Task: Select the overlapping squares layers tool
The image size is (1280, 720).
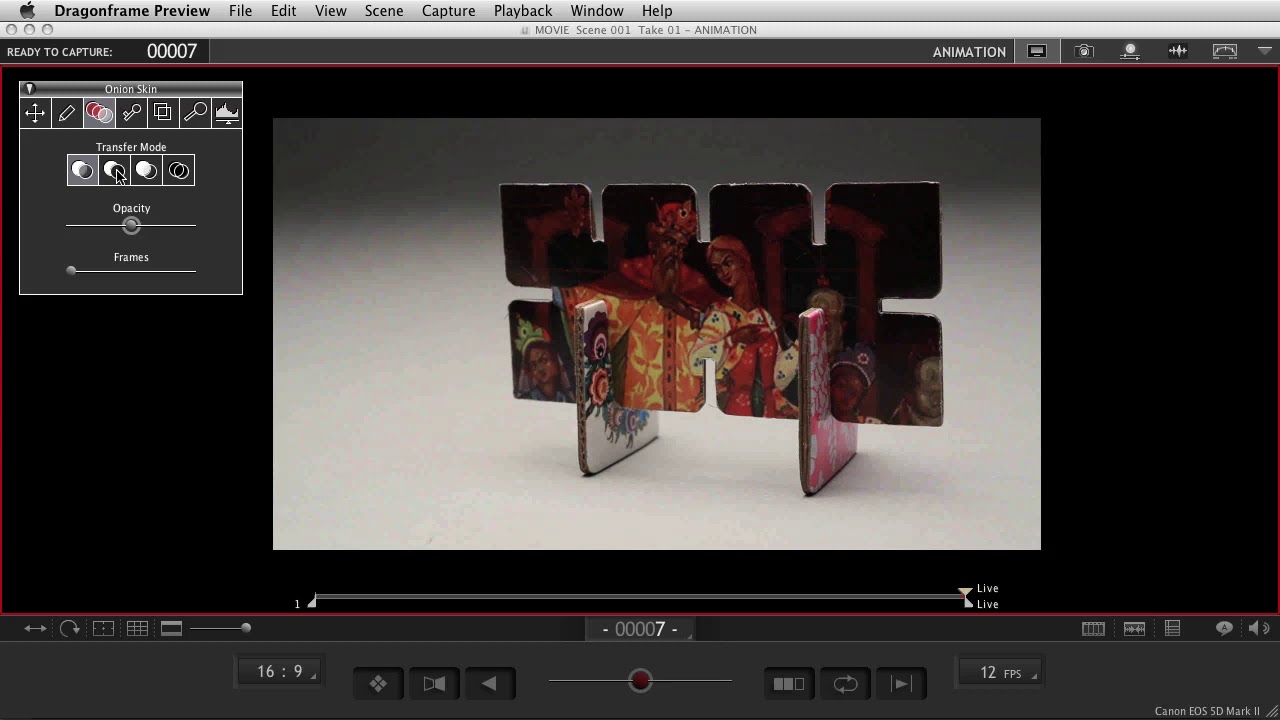Action: click(x=163, y=113)
